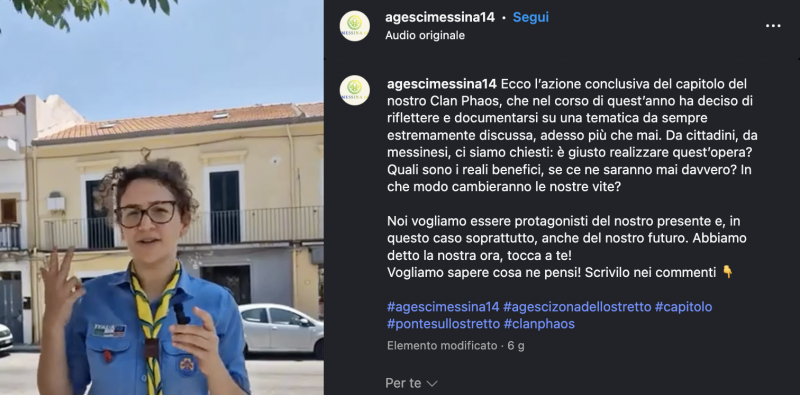Follow the account via the Segui button
The width and height of the screenshot is (800, 395).
pos(531,17)
